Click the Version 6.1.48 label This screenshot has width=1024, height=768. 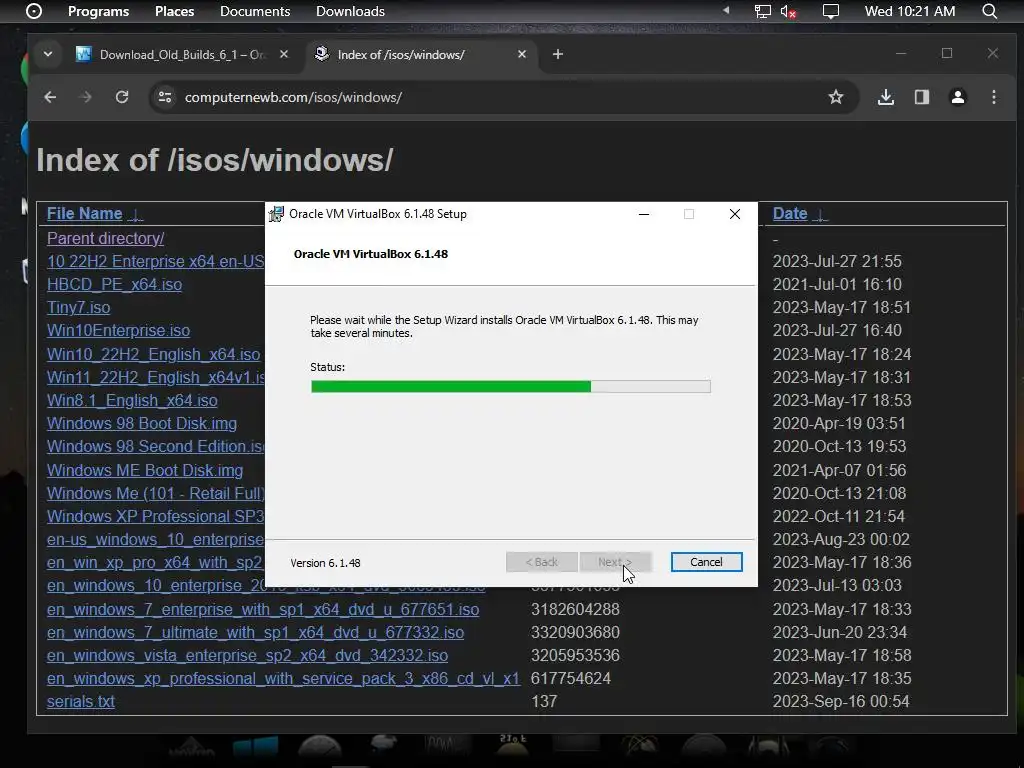coord(325,563)
